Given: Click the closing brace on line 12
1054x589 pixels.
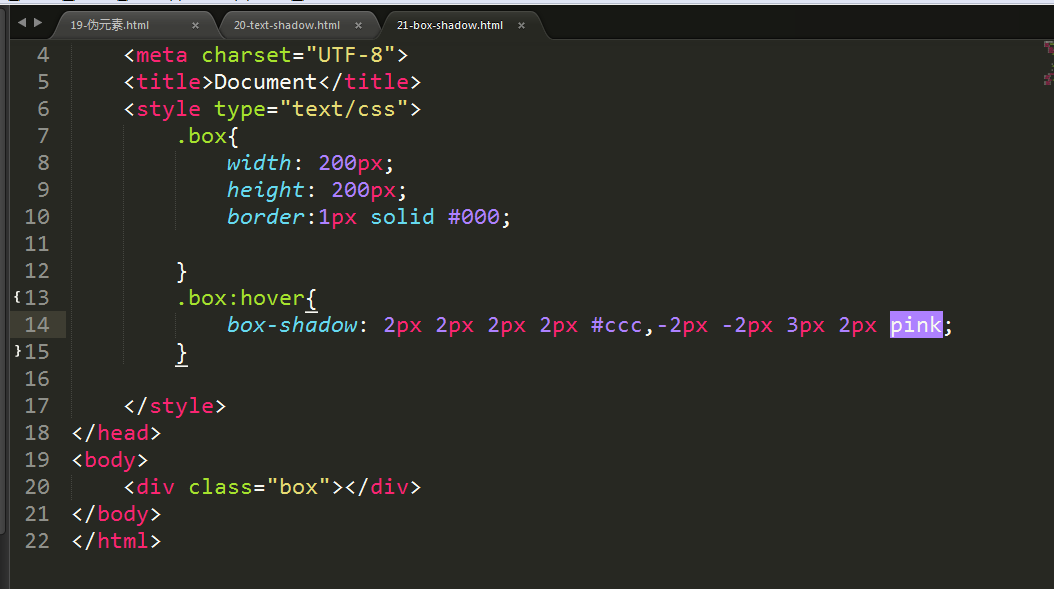Looking at the screenshot, I should pyautogui.click(x=181, y=272).
